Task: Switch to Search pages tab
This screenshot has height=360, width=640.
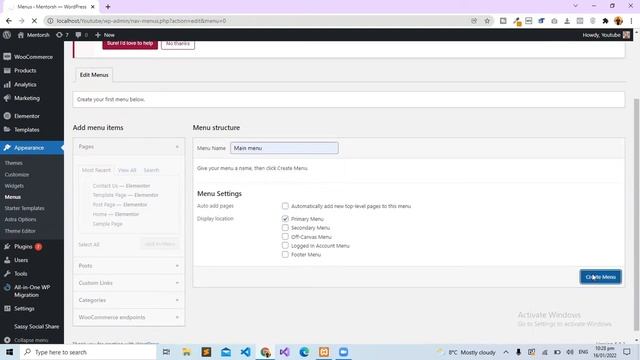Action: coord(151,170)
